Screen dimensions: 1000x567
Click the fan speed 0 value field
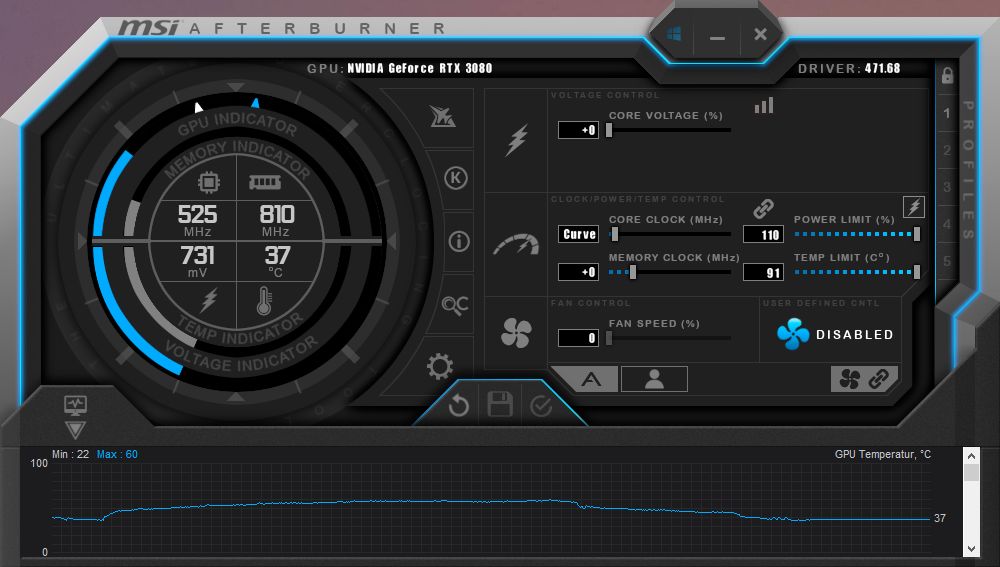(578, 338)
